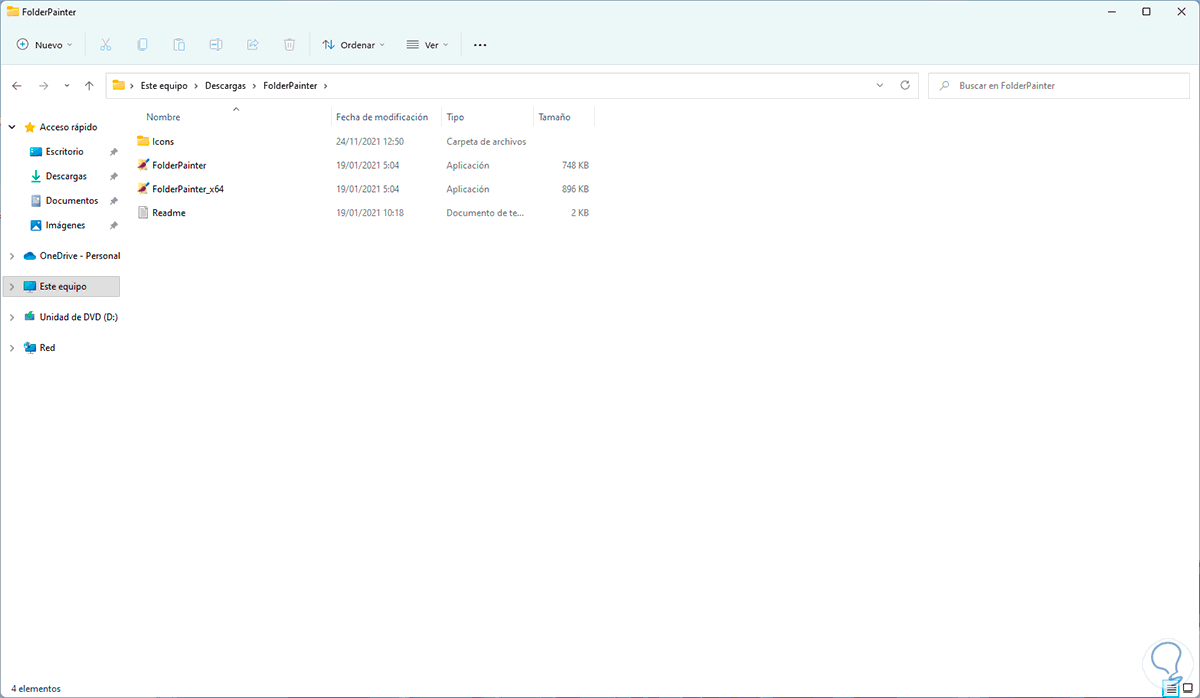Click the Copy icon in toolbar
This screenshot has height=698, width=1200.
click(143, 45)
